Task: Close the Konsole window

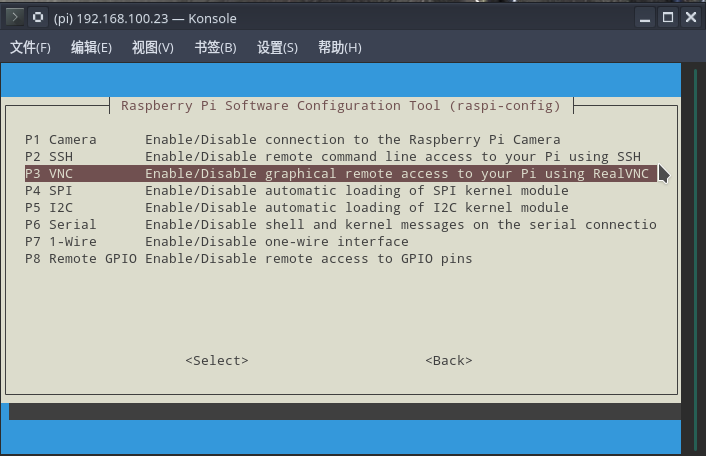Action: 691,18
